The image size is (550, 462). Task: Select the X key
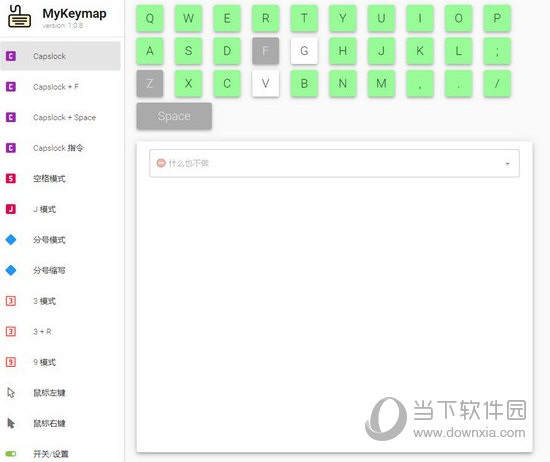188,83
